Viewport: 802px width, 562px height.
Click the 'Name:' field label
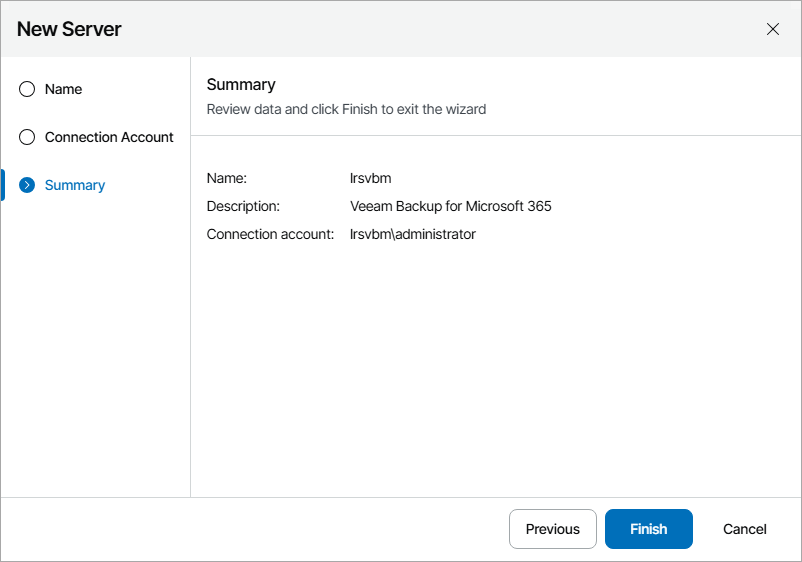pyautogui.click(x=226, y=178)
